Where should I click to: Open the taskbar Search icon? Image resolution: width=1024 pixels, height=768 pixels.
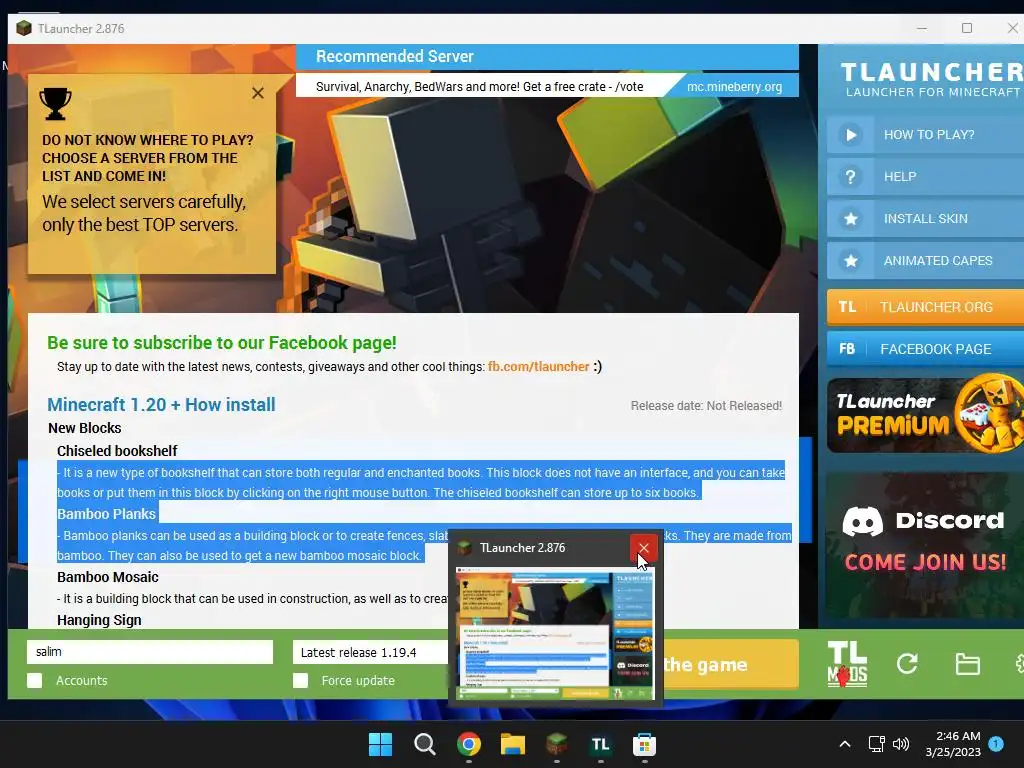pos(424,744)
